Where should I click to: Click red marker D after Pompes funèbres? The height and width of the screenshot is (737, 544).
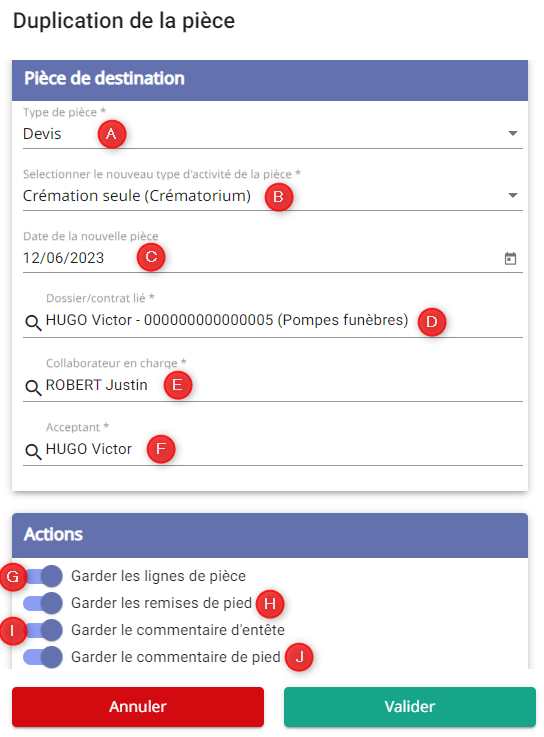(x=432, y=321)
